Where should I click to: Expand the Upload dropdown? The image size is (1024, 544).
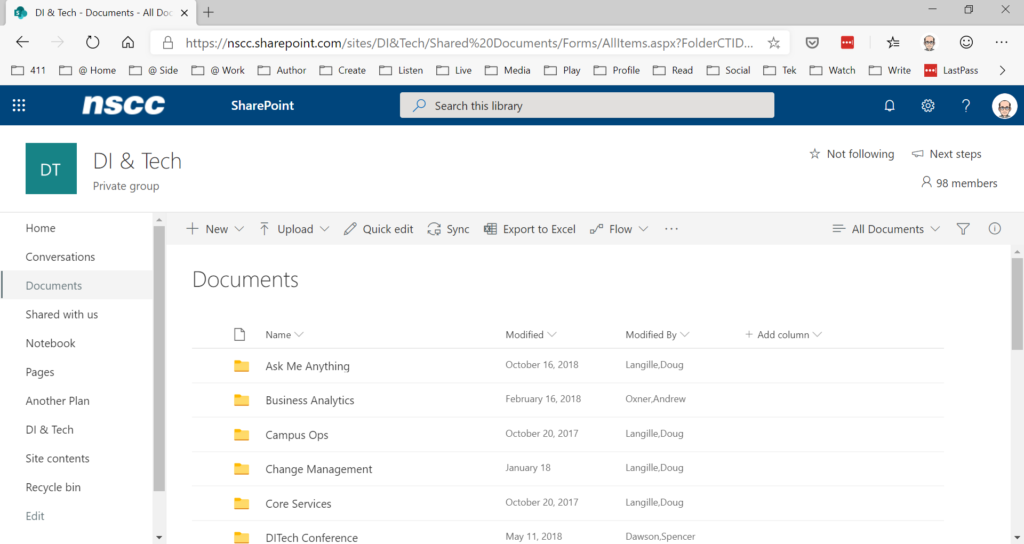pyautogui.click(x=294, y=229)
